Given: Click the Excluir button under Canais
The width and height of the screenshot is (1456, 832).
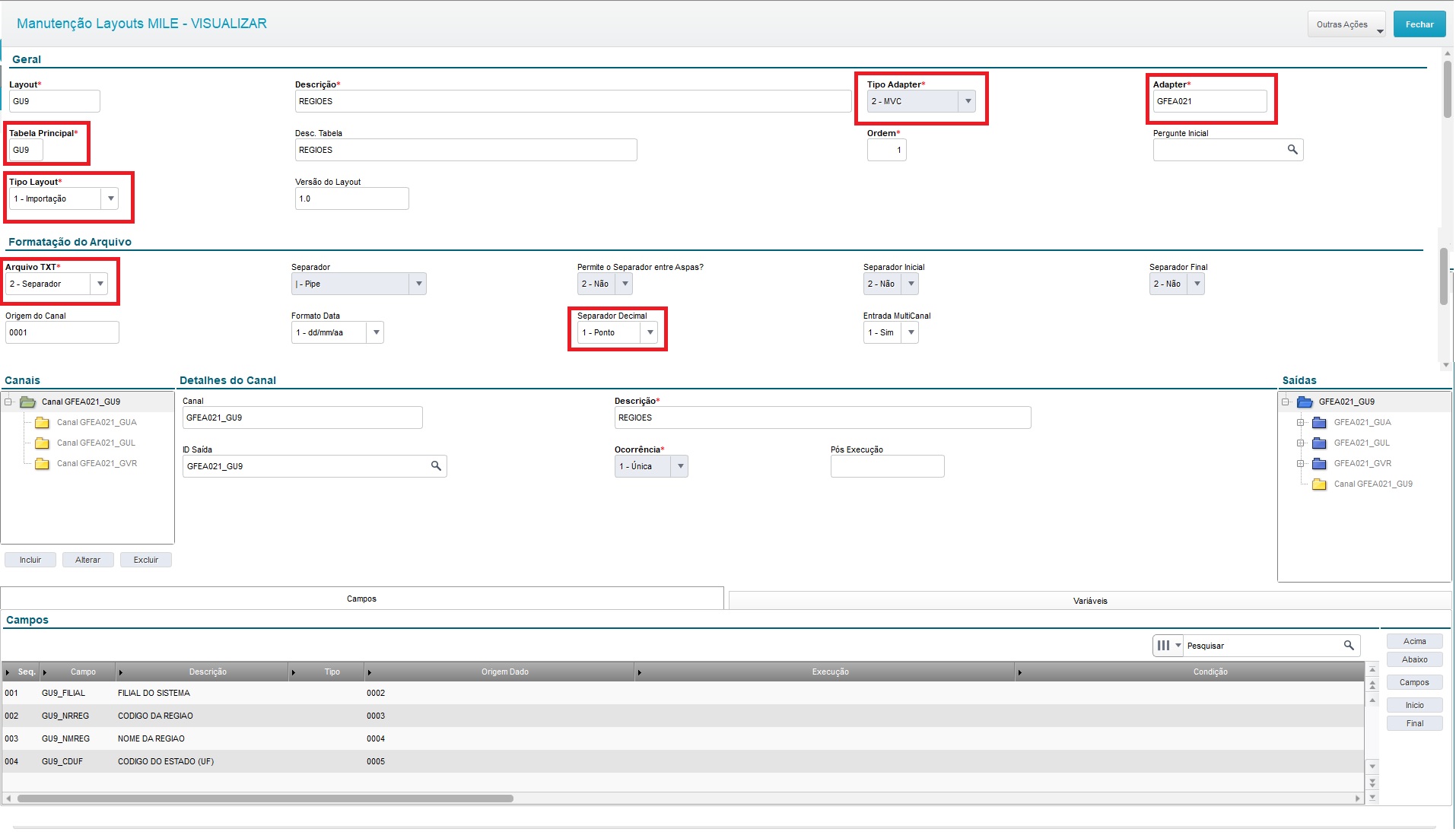Looking at the screenshot, I should (146, 560).
